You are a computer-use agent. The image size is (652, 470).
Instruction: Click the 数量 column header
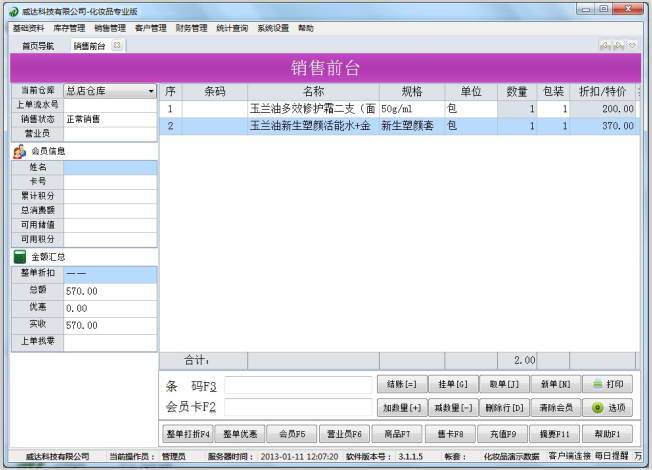517,92
